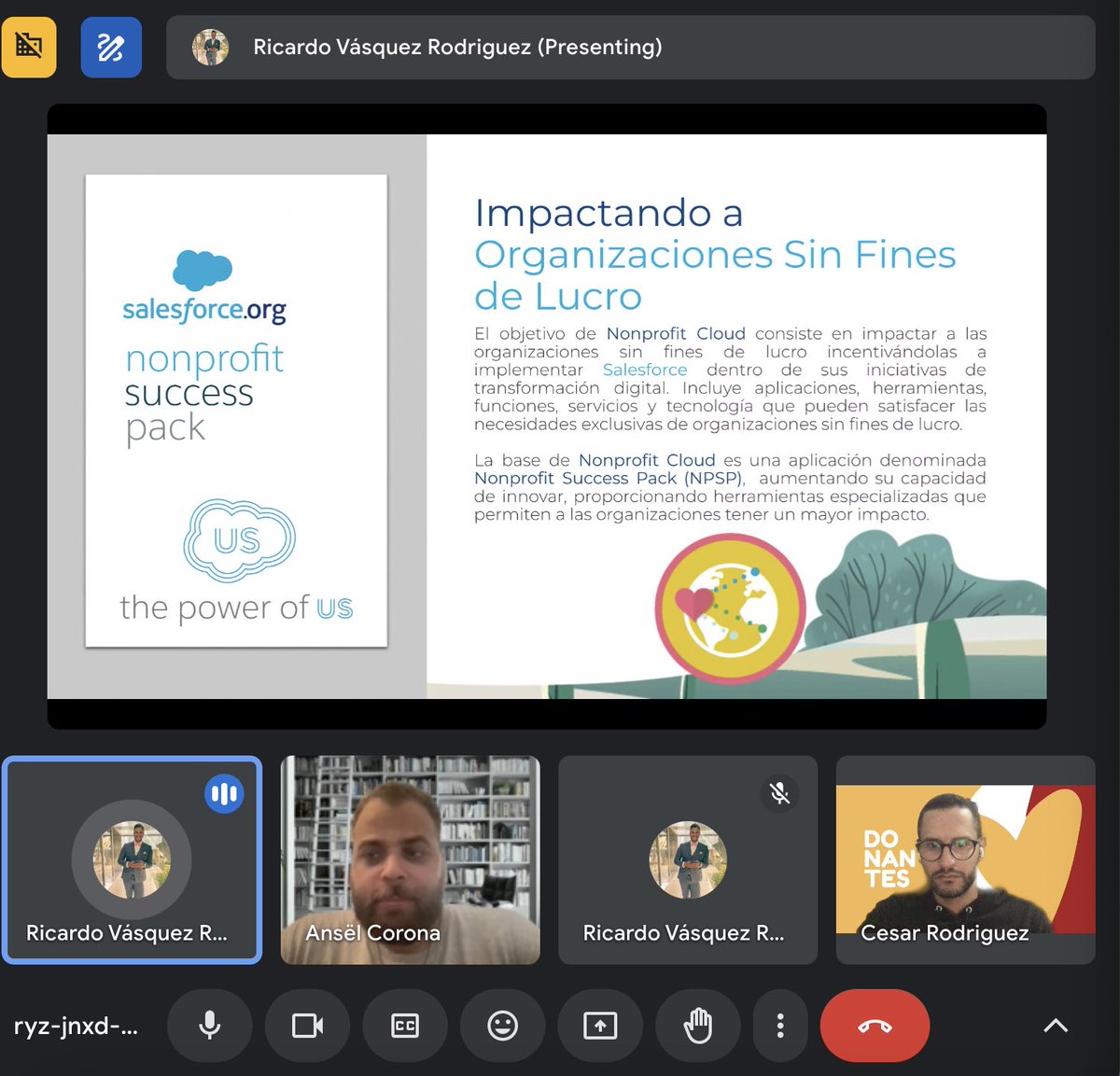The height and width of the screenshot is (1076, 1120).
Task: Click the globe heart badge illustration
Action: click(730, 608)
